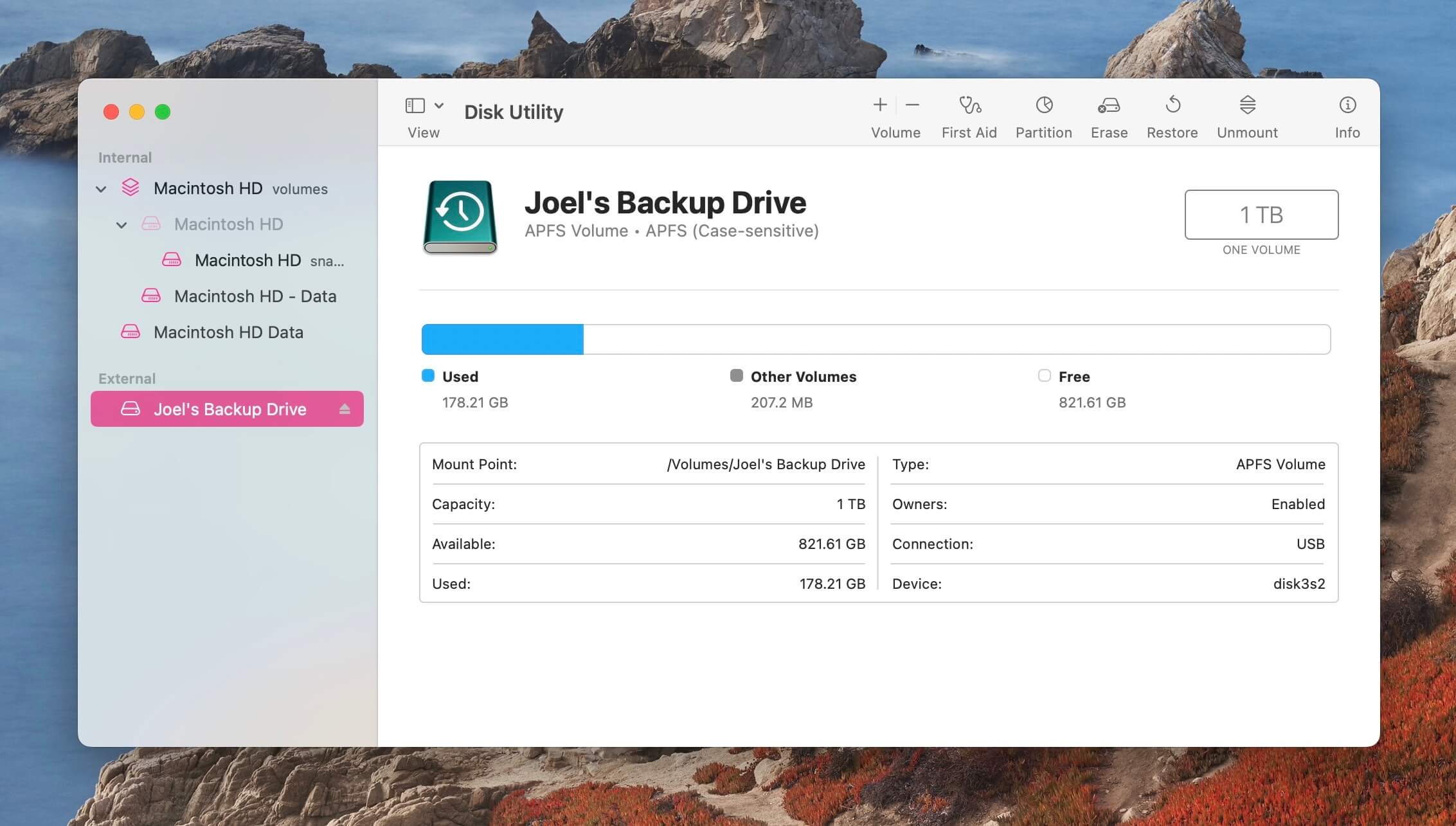
Task: Collapse Macintosh HD sub-volumes
Action: tap(121, 223)
